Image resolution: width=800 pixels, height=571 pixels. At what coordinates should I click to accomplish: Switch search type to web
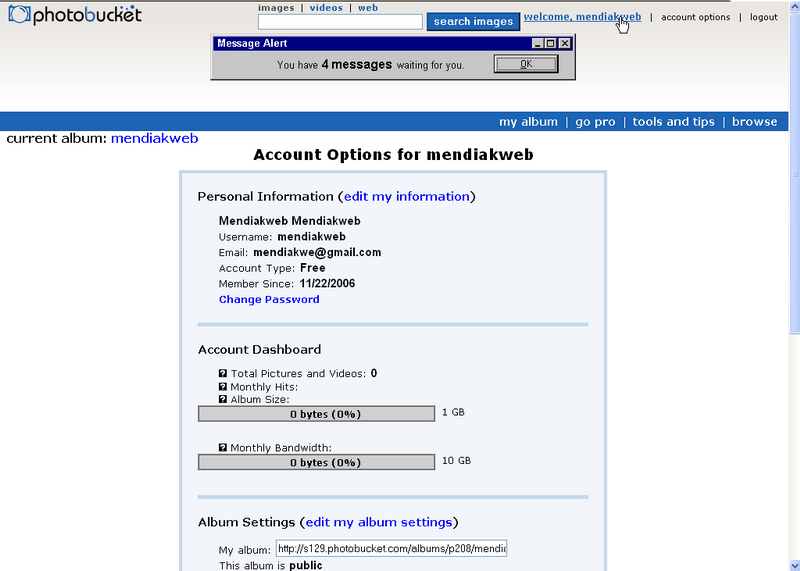[368, 8]
